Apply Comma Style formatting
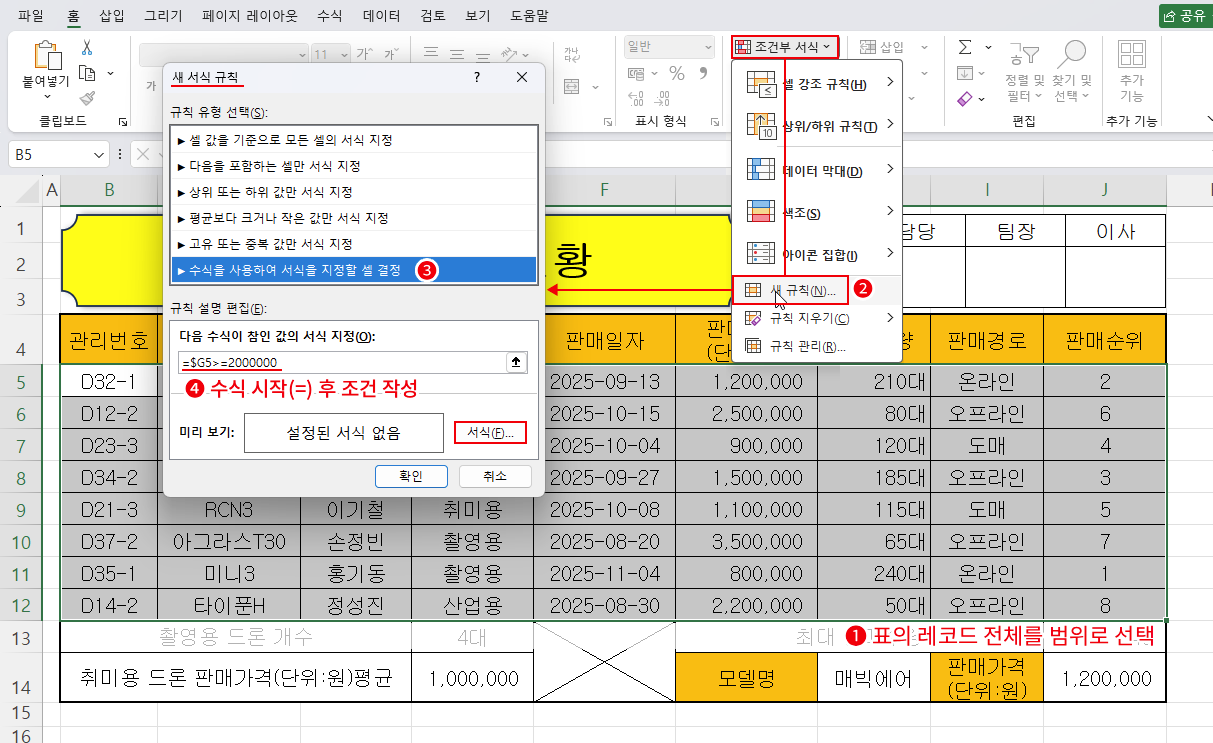 tap(704, 73)
